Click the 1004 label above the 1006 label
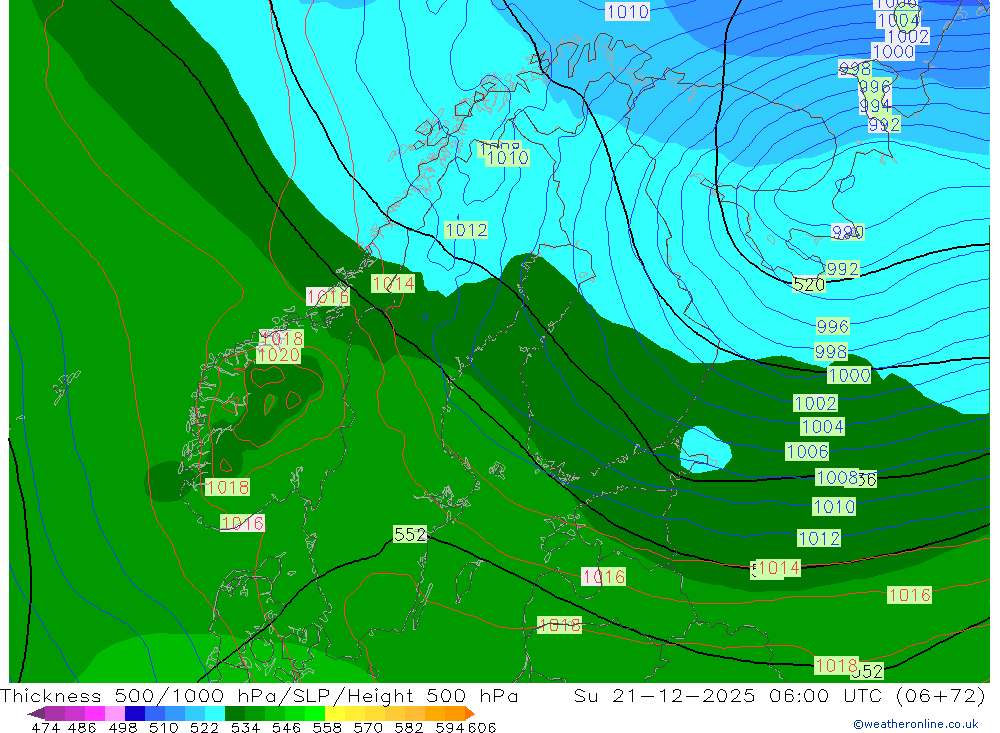1000x733 pixels. pyautogui.click(x=823, y=426)
